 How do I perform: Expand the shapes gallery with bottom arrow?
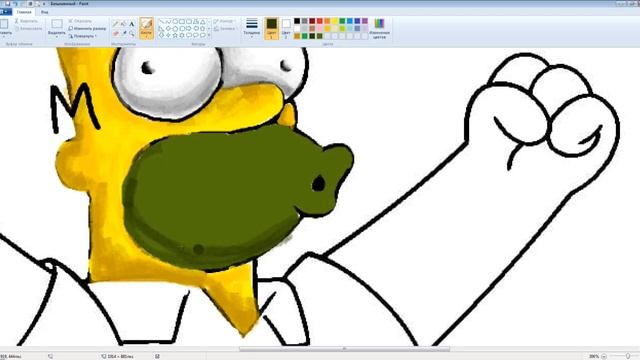tap(209, 36)
